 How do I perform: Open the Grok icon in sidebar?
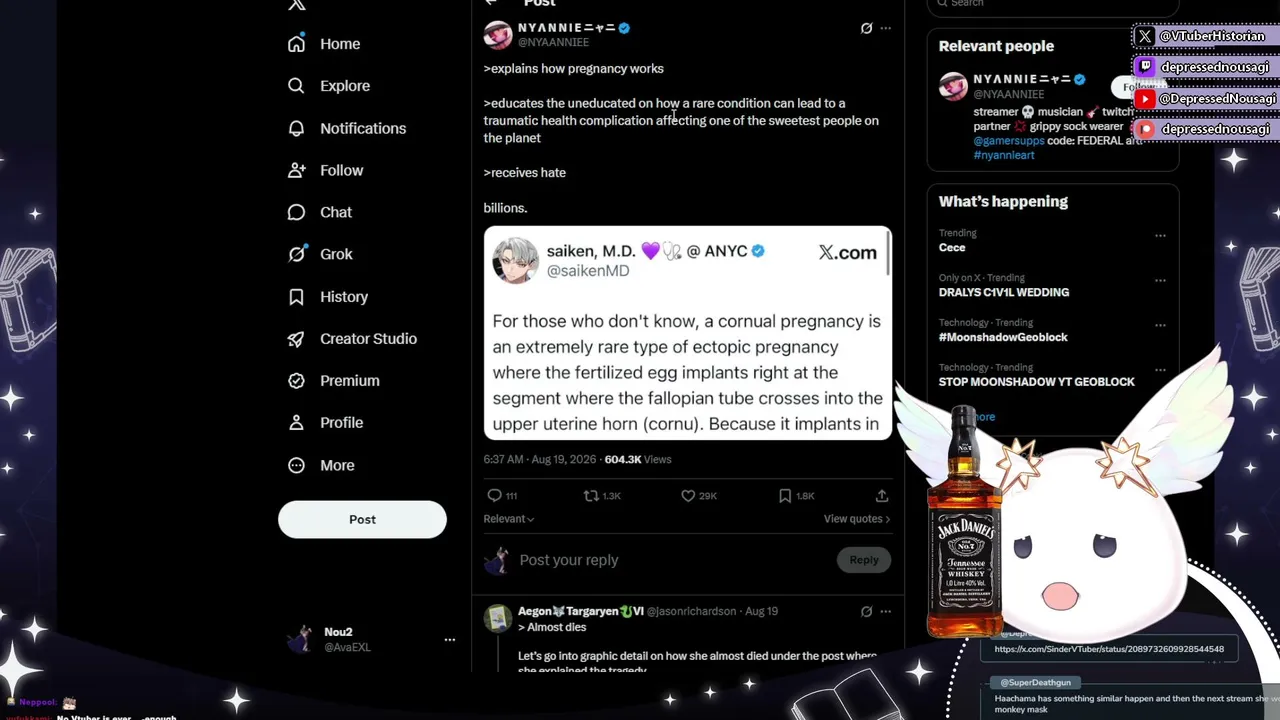click(x=296, y=254)
